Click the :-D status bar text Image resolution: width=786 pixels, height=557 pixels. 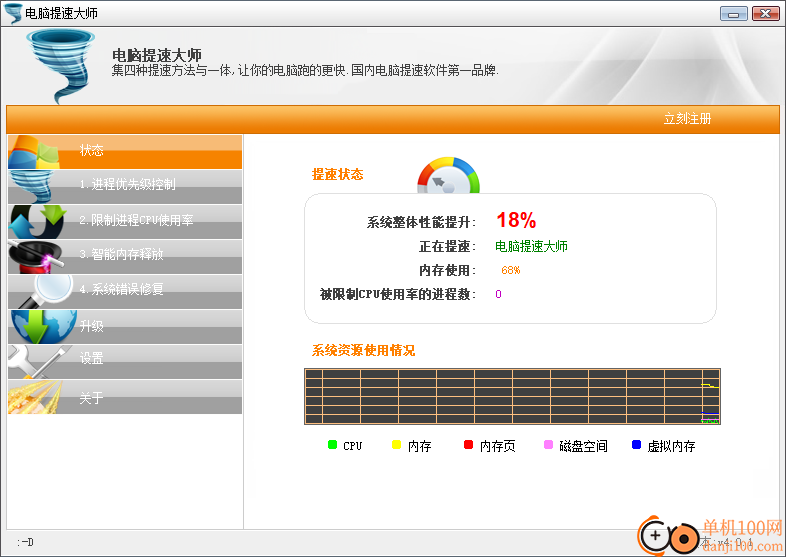(25, 542)
